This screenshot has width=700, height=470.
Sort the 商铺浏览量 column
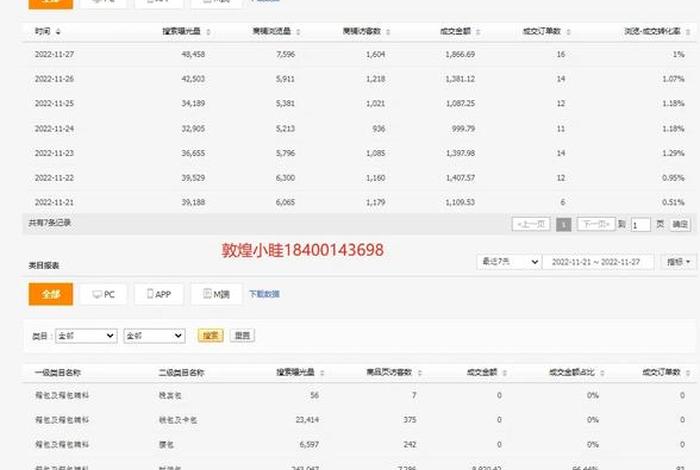[298, 32]
